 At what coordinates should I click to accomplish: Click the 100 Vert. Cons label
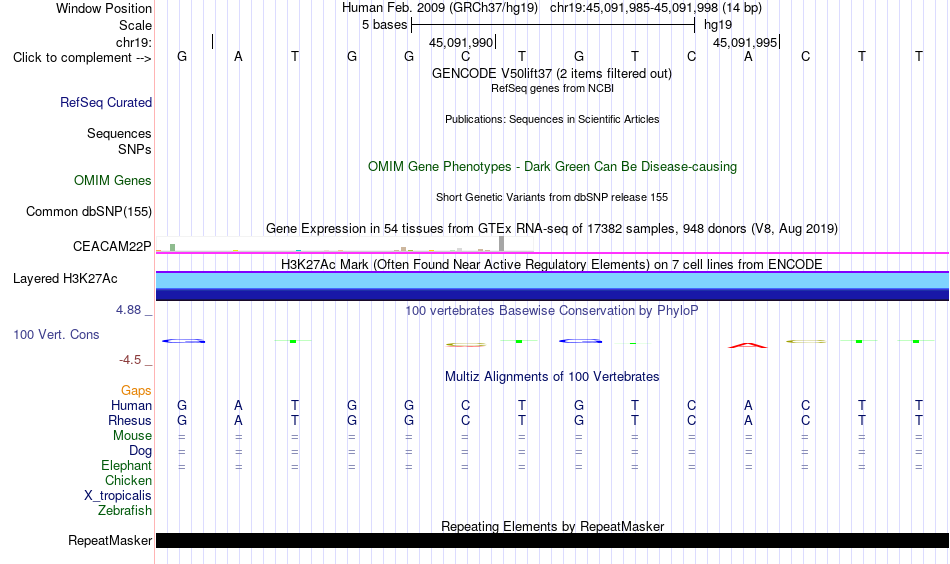[x=56, y=334]
